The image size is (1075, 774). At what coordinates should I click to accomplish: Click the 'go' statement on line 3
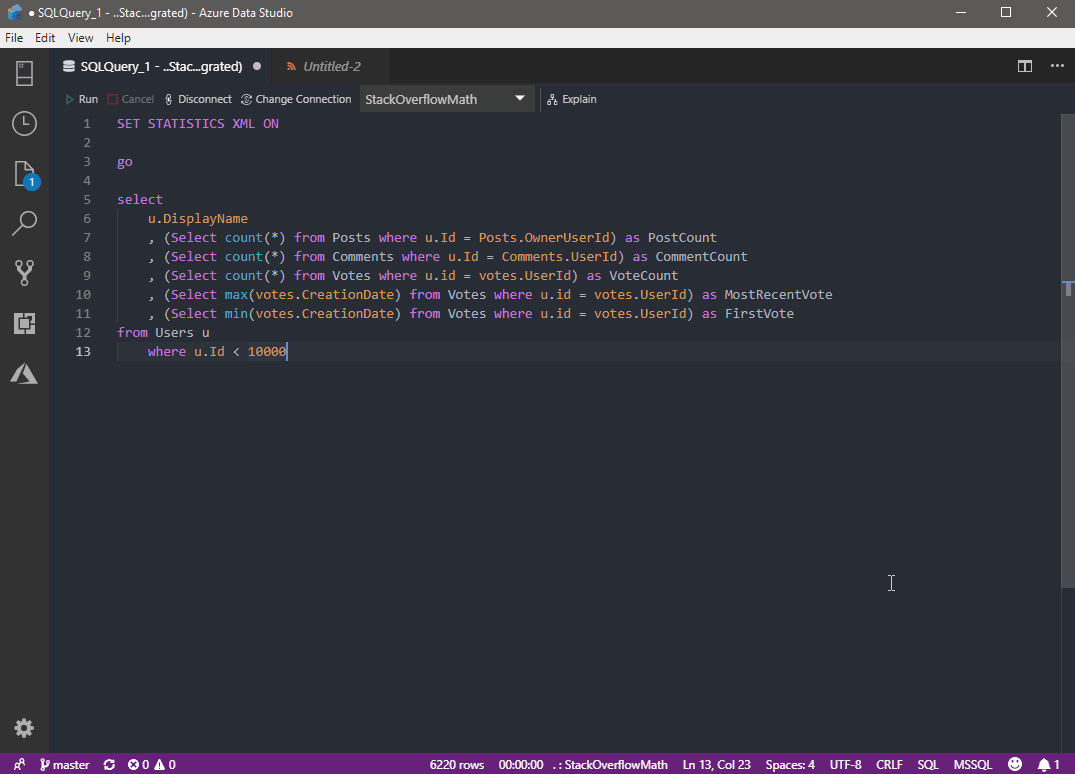[x=125, y=162]
